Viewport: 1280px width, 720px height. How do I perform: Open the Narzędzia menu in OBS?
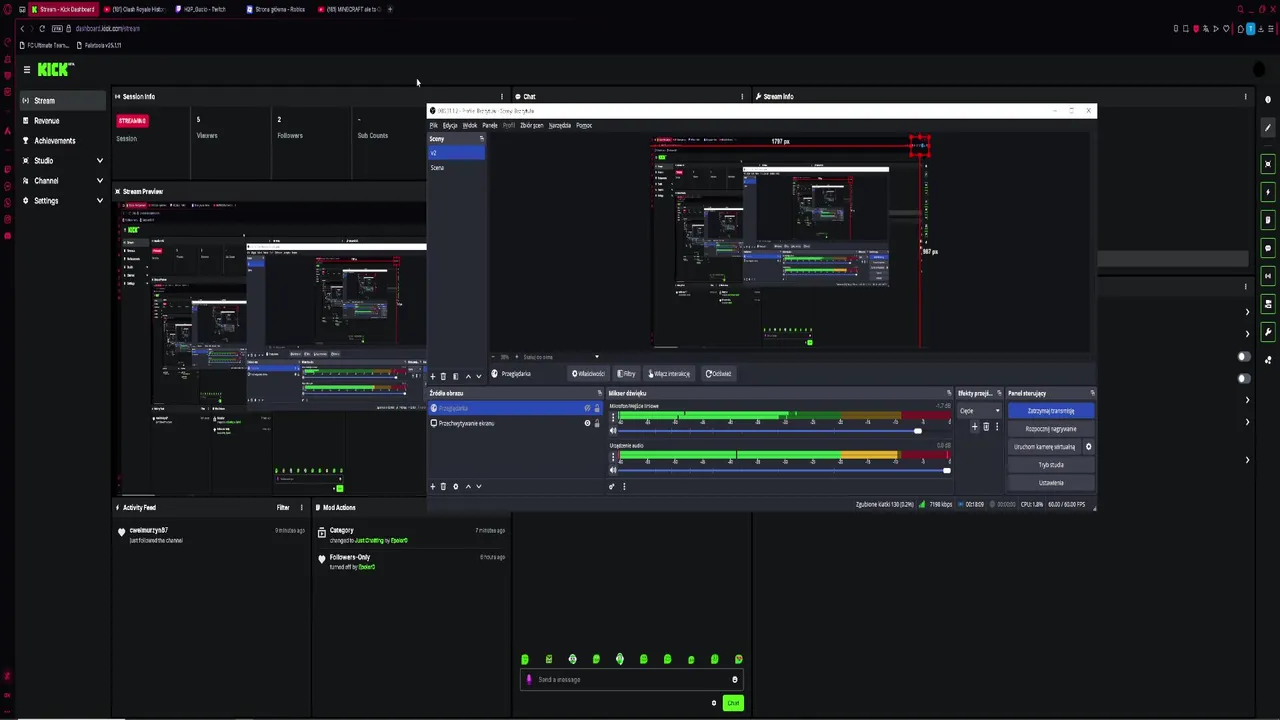click(x=559, y=125)
